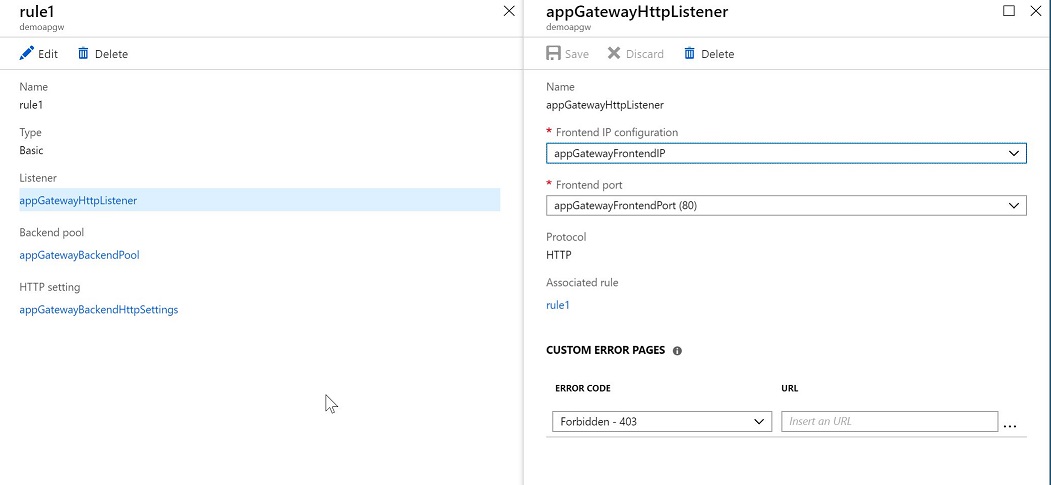1051x485 pixels.
Task: Open the Frontend port dropdown
Action: (x=786, y=206)
